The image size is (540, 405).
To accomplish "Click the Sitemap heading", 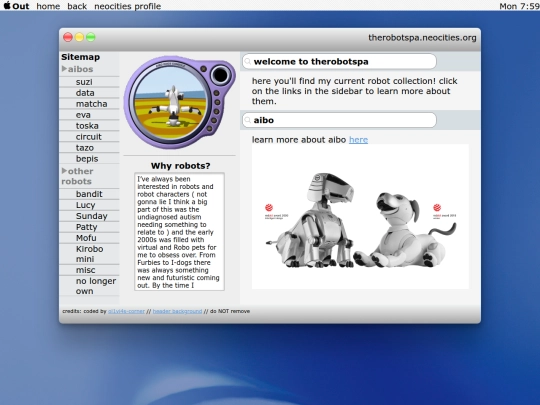I will tap(81, 57).
